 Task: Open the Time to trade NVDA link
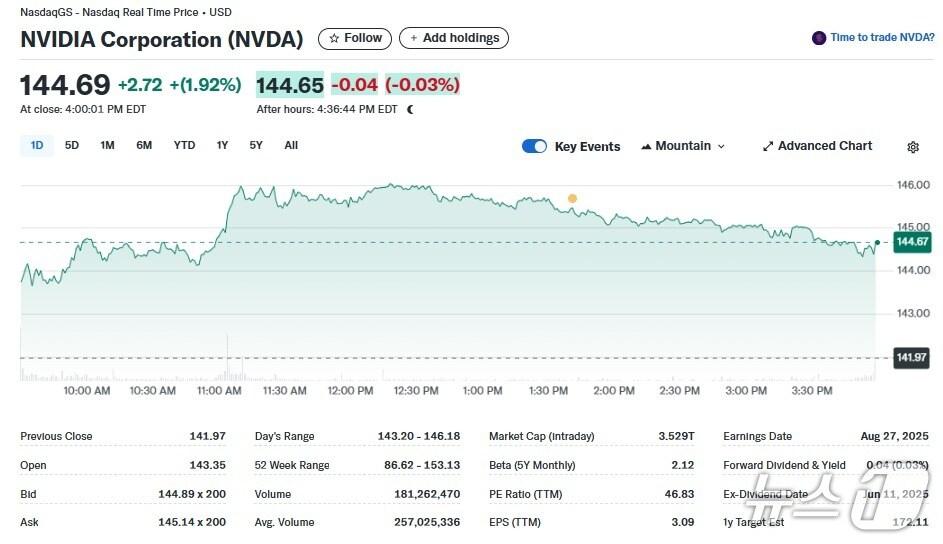(x=881, y=38)
